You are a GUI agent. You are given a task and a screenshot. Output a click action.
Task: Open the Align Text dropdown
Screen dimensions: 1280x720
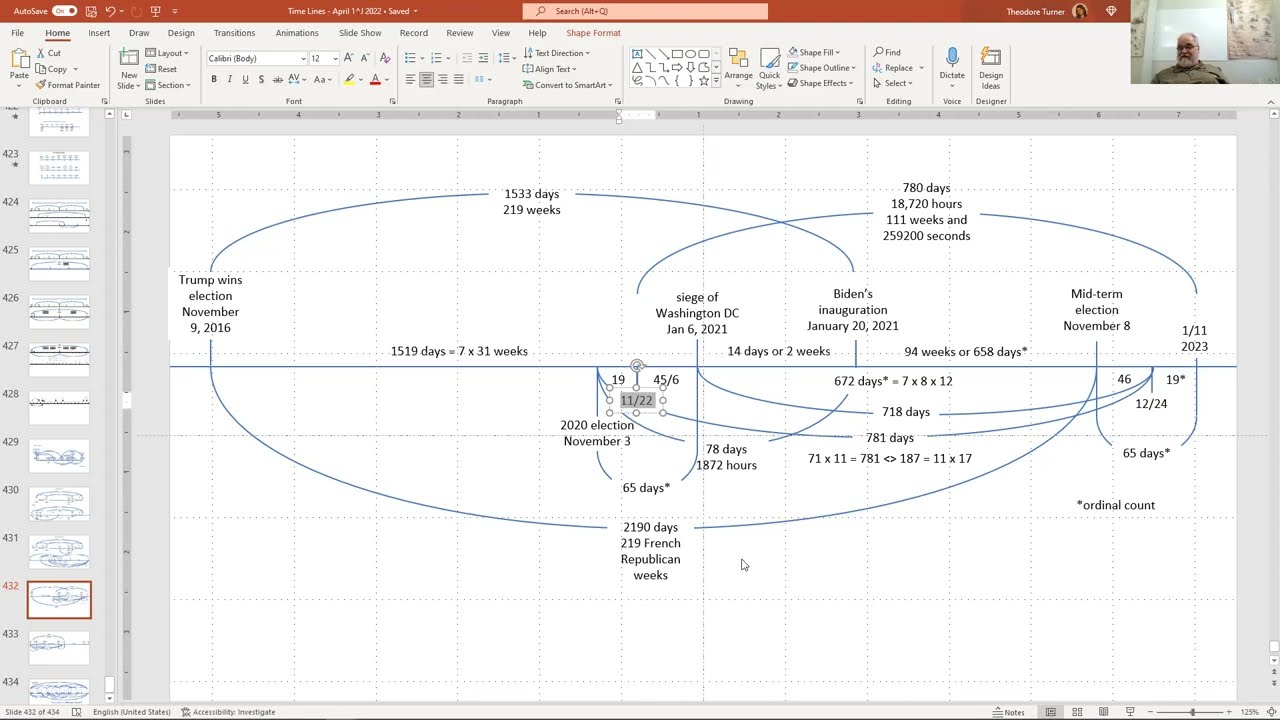pos(549,69)
